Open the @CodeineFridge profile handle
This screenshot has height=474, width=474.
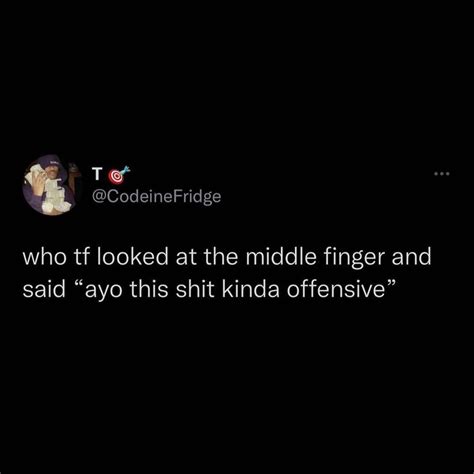(156, 196)
